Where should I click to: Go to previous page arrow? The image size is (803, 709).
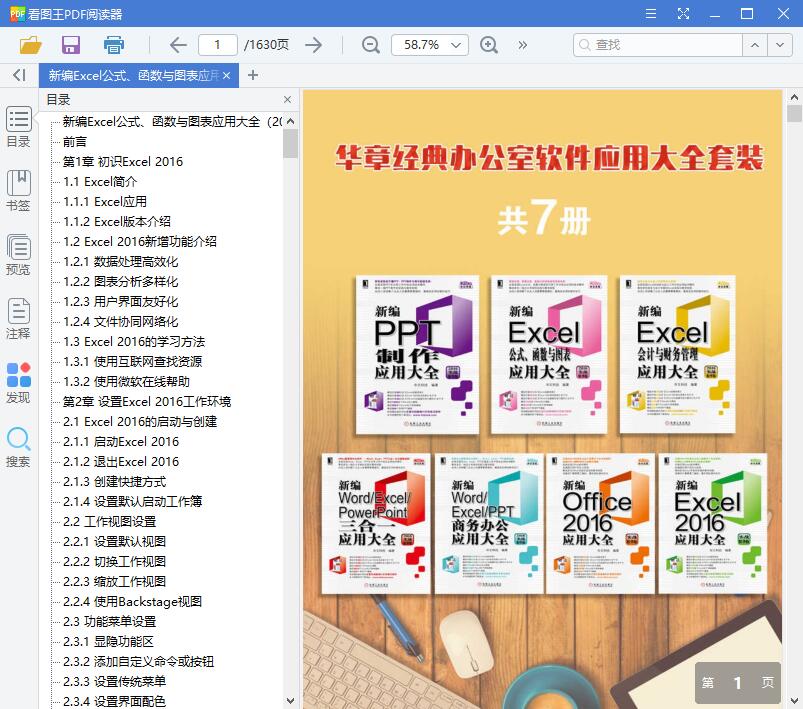point(178,45)
